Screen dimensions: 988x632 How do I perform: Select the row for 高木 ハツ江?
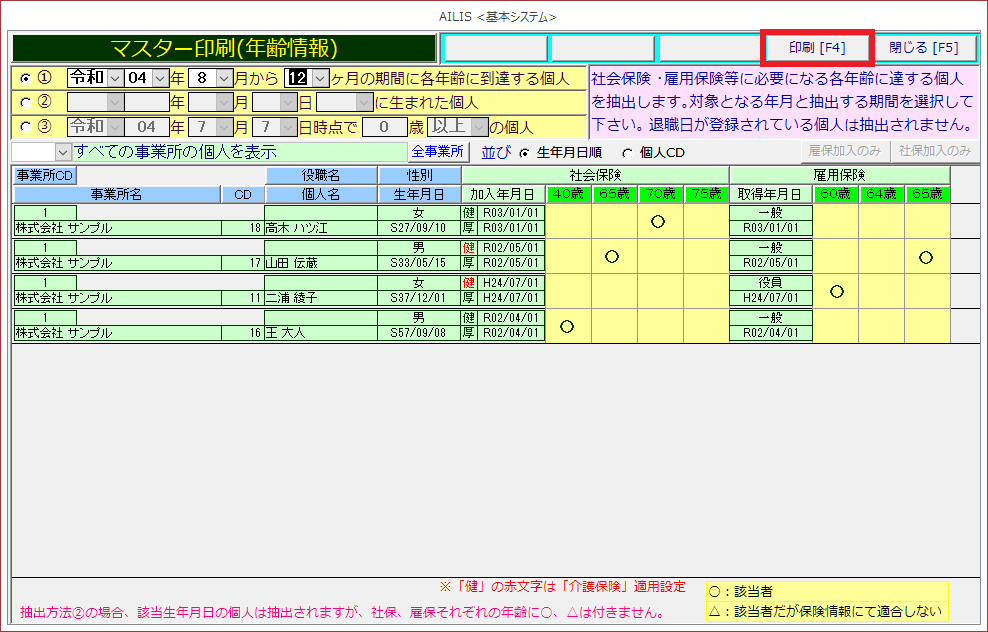tap(319, 228)
